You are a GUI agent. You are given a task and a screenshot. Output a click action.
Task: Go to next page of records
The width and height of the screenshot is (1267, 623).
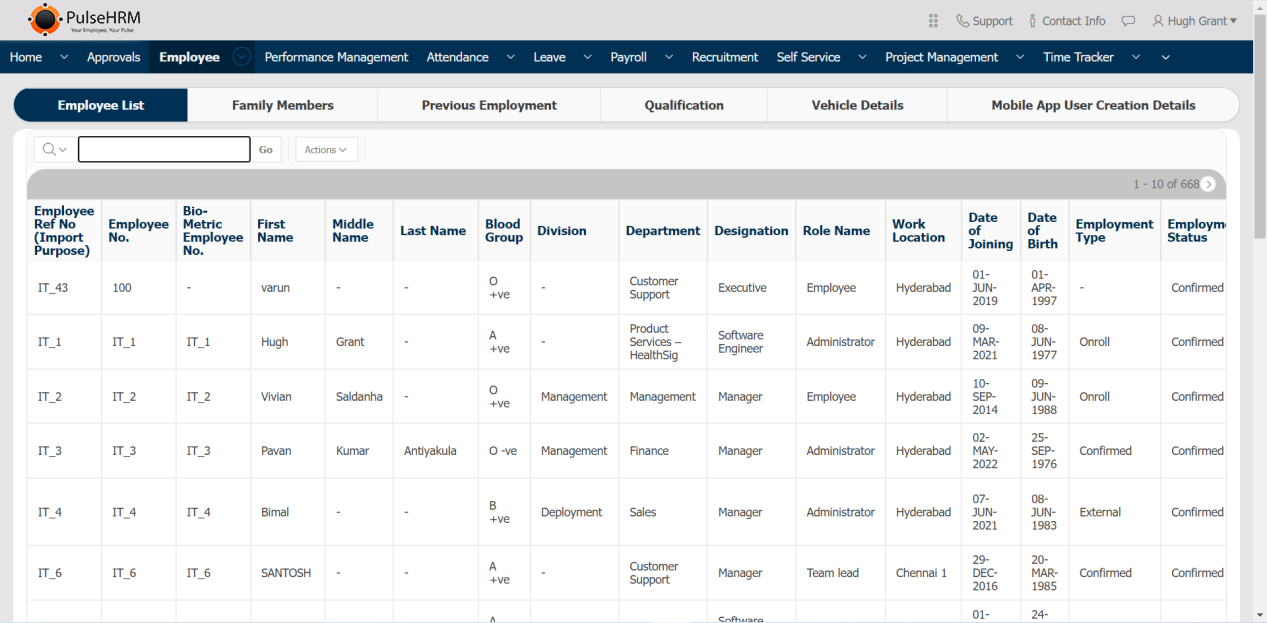(1209, 184)
